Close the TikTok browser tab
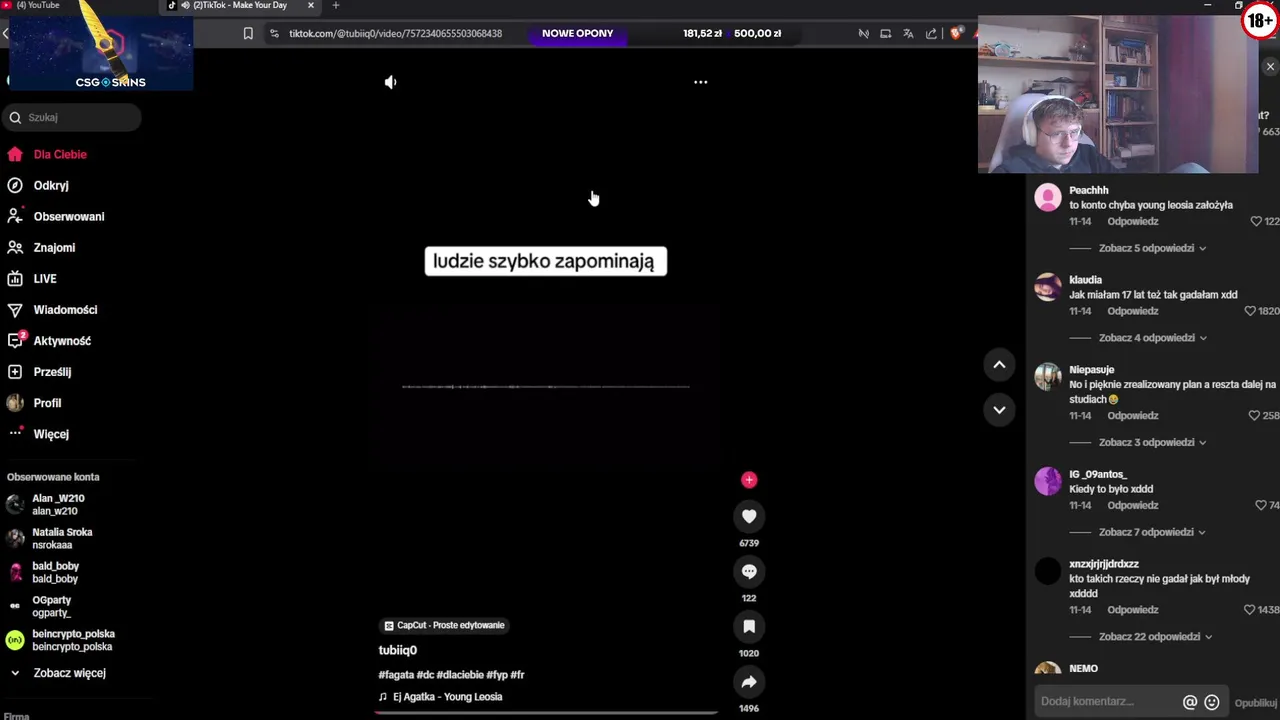The width and height of the screenshot is (1280, 720). tap(310, 5)
